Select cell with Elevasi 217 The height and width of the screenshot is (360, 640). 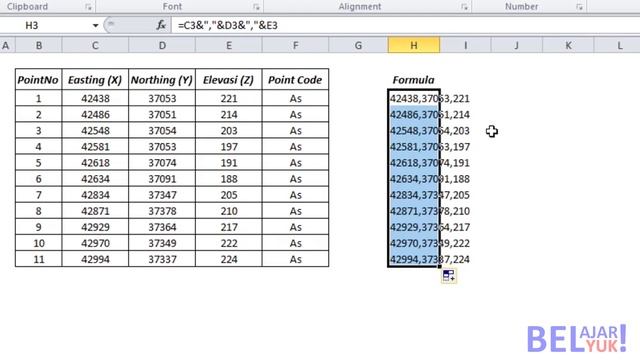coord(229,227)
